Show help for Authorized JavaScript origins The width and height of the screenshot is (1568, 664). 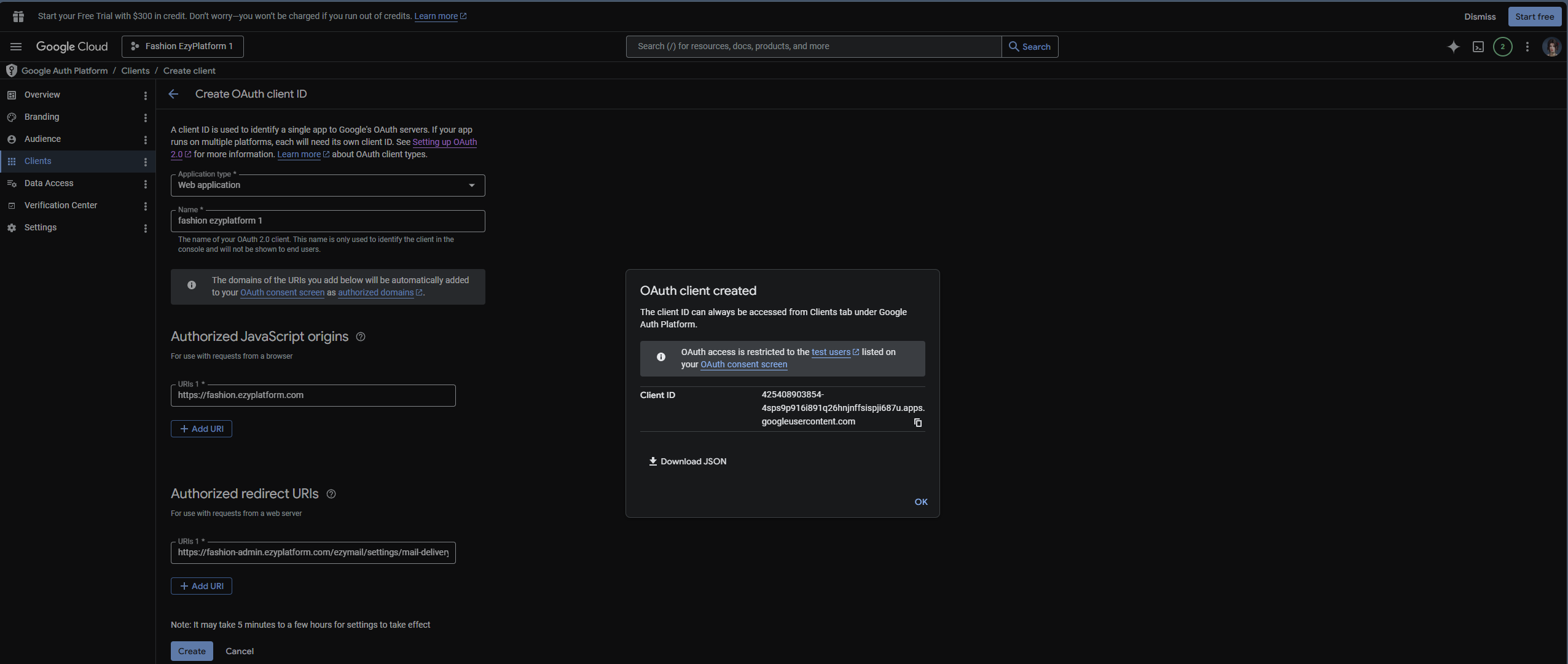(361, 337)
